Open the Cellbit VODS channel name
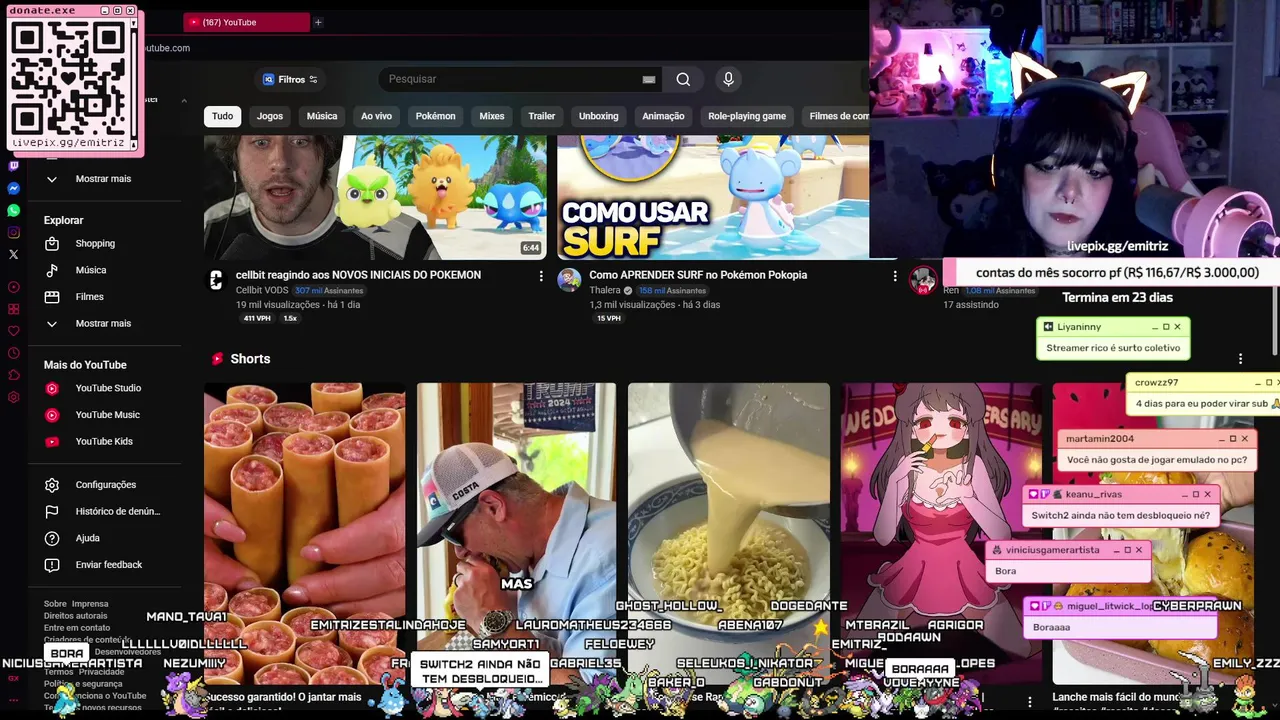 pos(263,291)
